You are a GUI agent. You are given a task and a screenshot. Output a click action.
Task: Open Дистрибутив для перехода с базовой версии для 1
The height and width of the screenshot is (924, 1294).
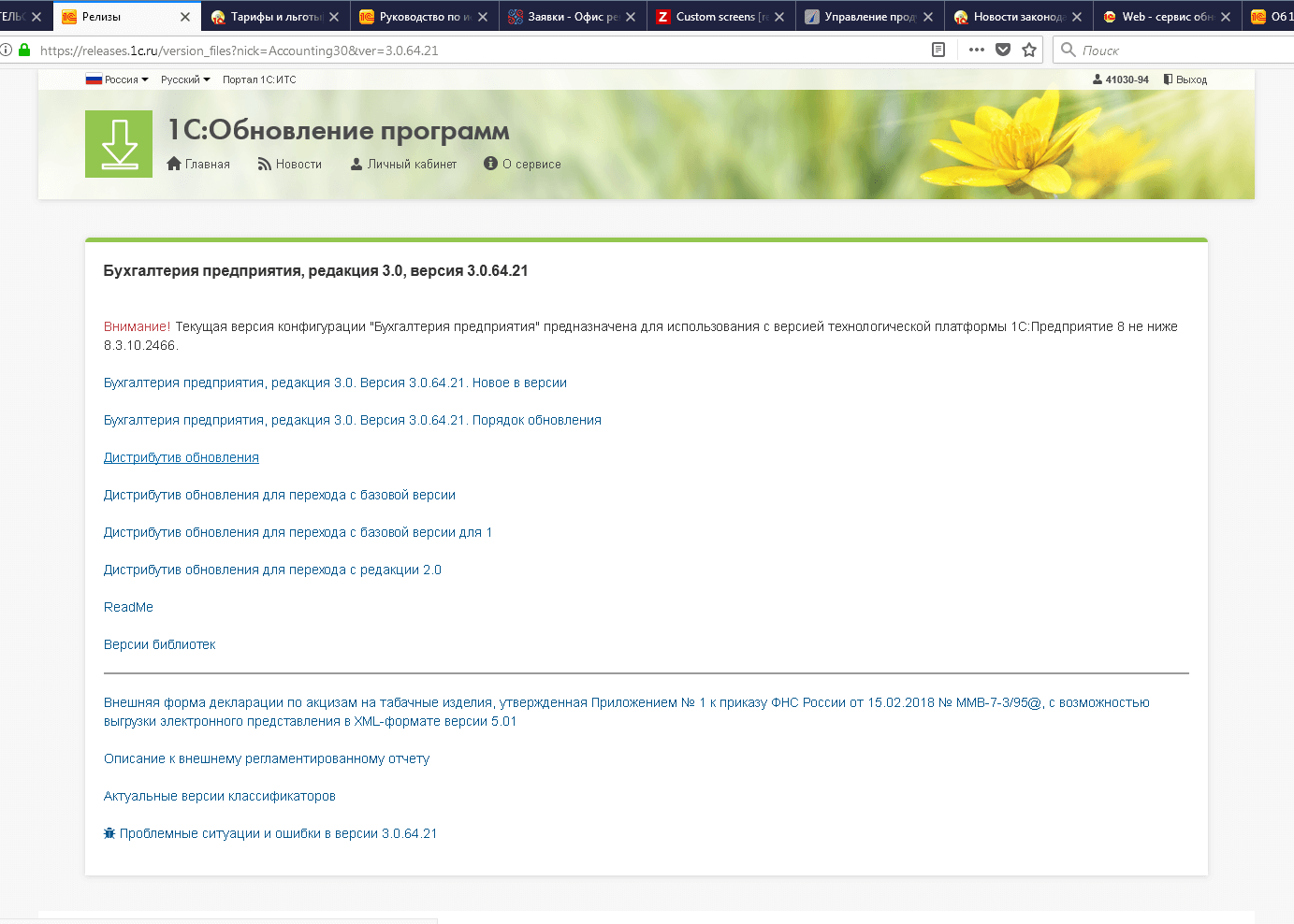298,532
